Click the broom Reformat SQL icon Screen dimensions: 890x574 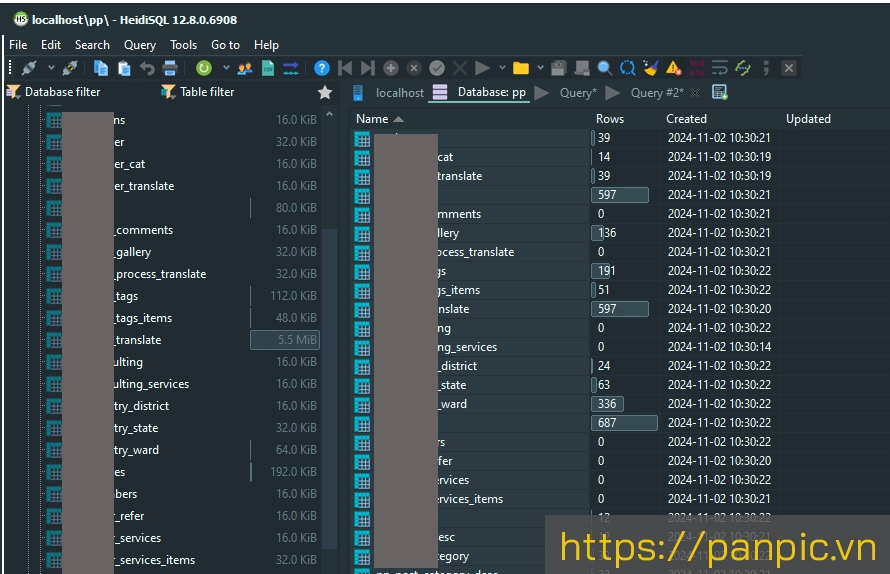[x=650, y=68]
